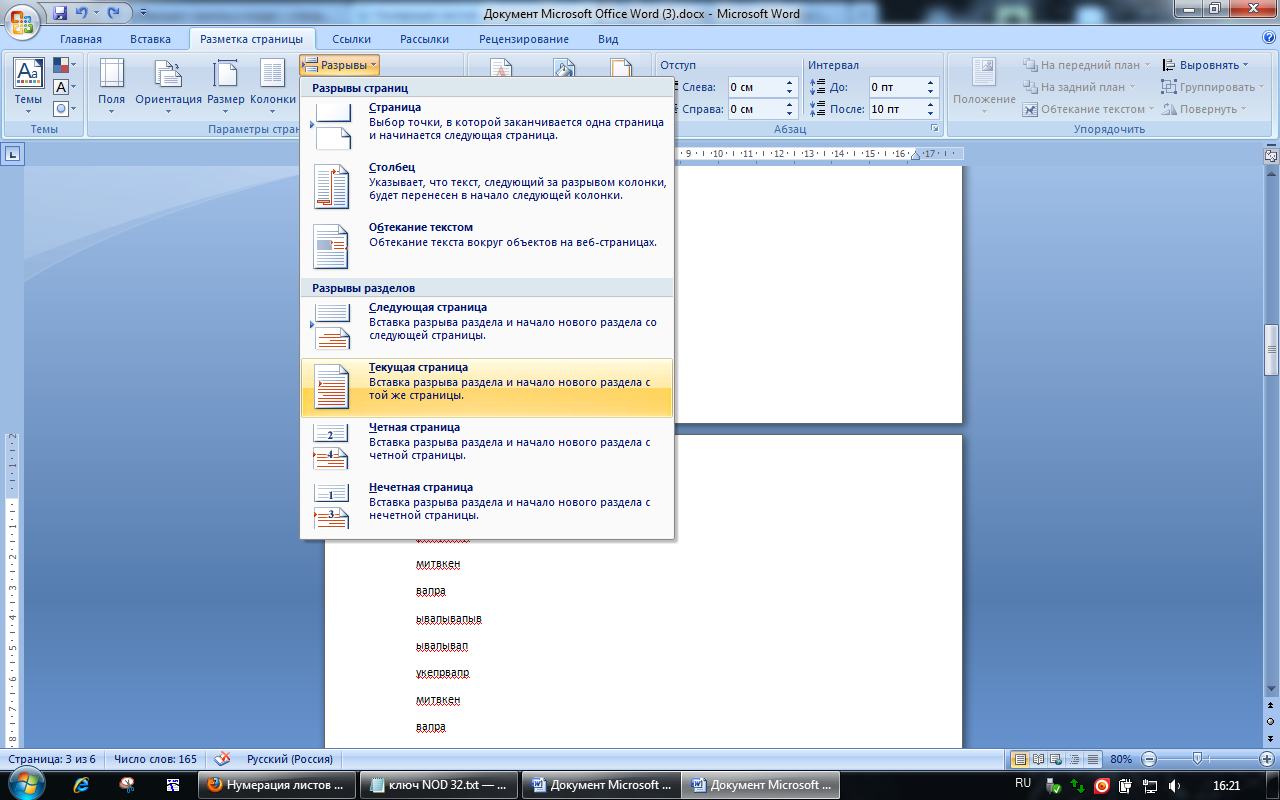Switch to Full Screen Reading view
Screen dimensions: 1280x800
[x=1039, y=759]
